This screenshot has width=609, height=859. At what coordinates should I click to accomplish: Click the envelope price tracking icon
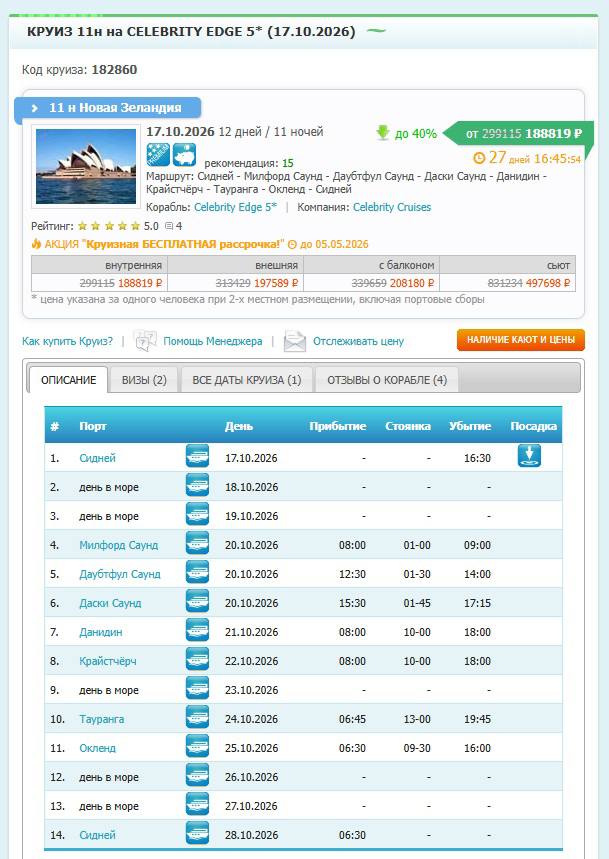[295, 341]
